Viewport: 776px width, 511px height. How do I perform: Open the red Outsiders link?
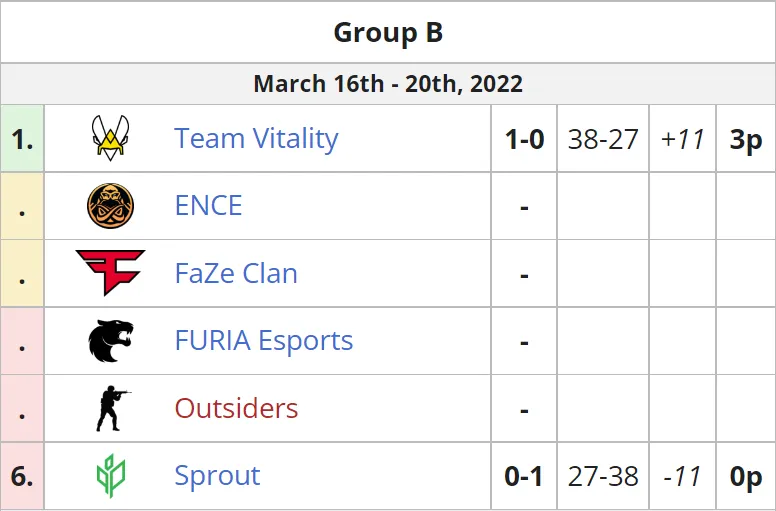236,408
